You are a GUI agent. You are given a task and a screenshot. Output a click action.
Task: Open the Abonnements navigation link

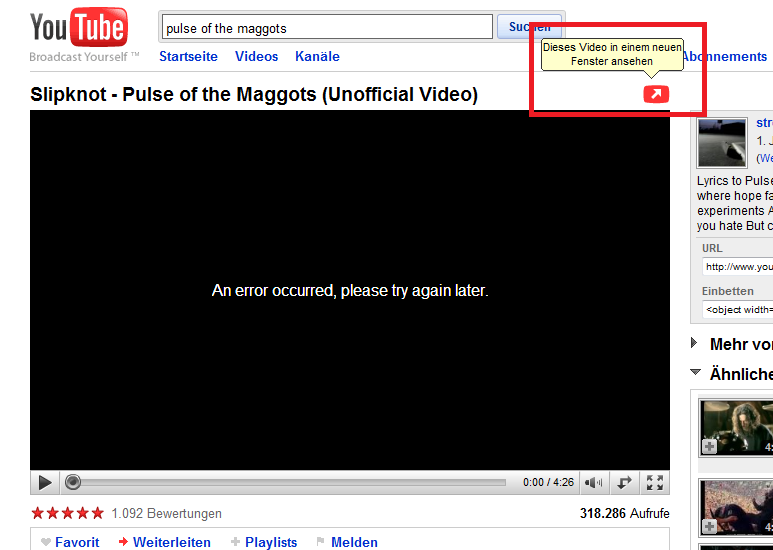point(725,56)
